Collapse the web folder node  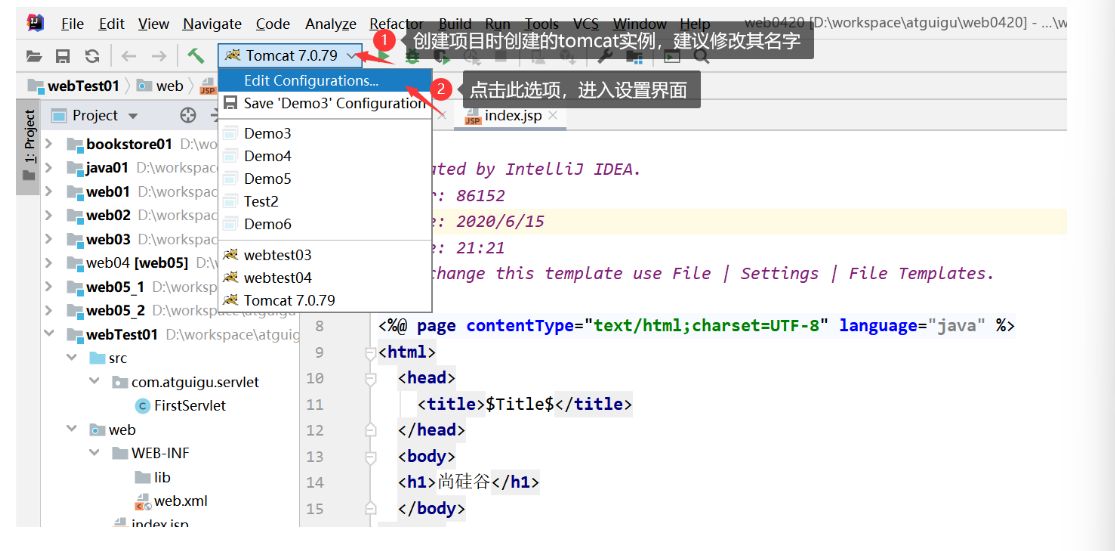tap(72, 429)
